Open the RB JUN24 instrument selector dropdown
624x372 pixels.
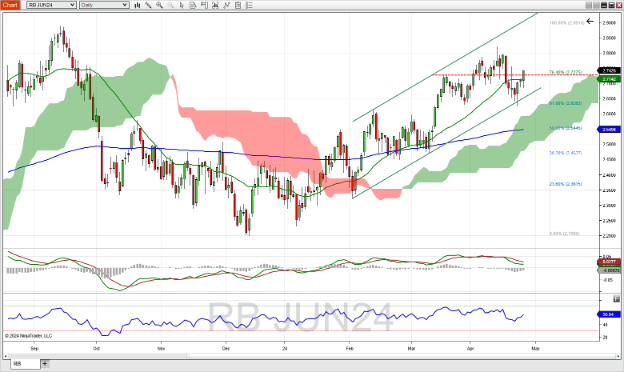coord(51,5)
